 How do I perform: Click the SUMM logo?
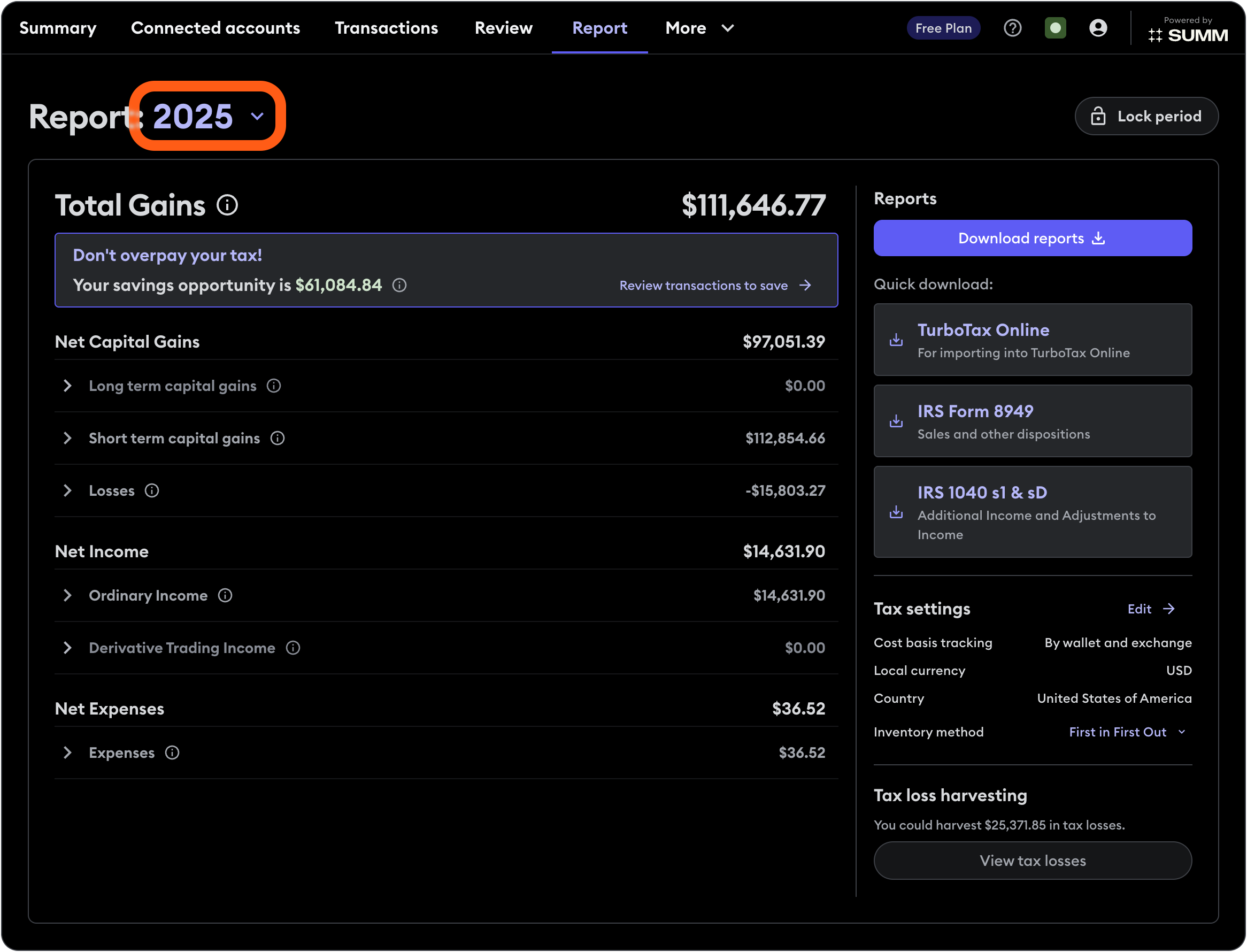[1188, 35]
